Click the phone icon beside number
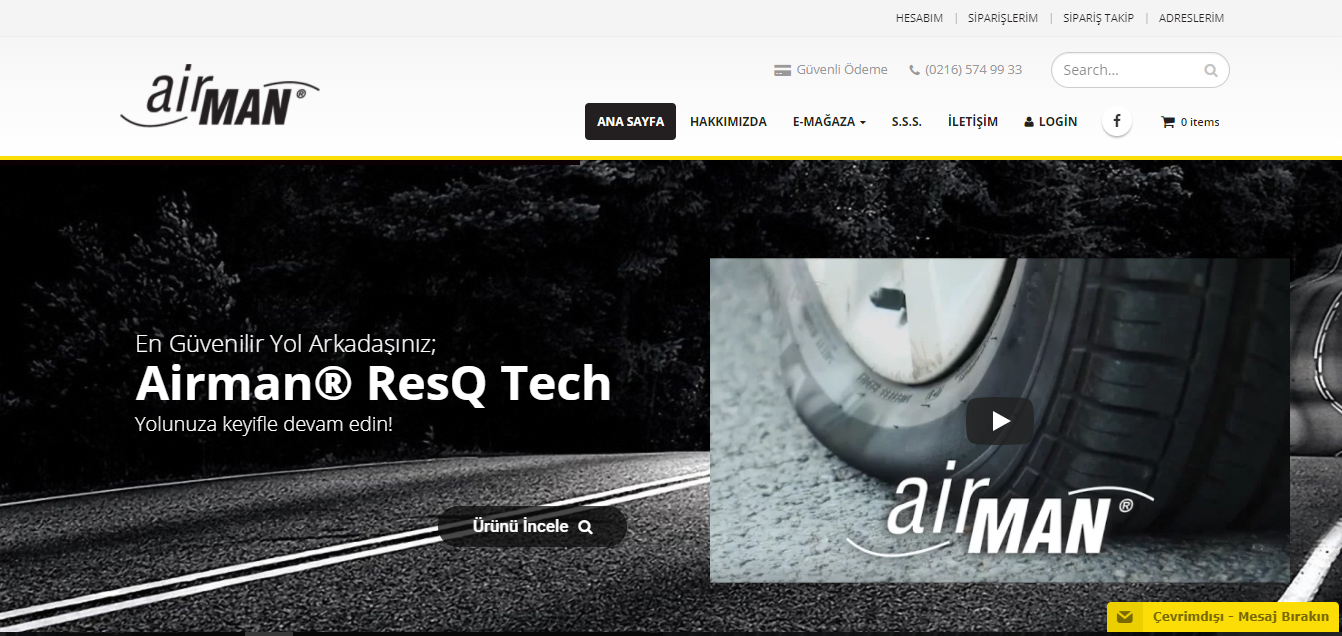1342x636 pixels. tap(914, 70)
